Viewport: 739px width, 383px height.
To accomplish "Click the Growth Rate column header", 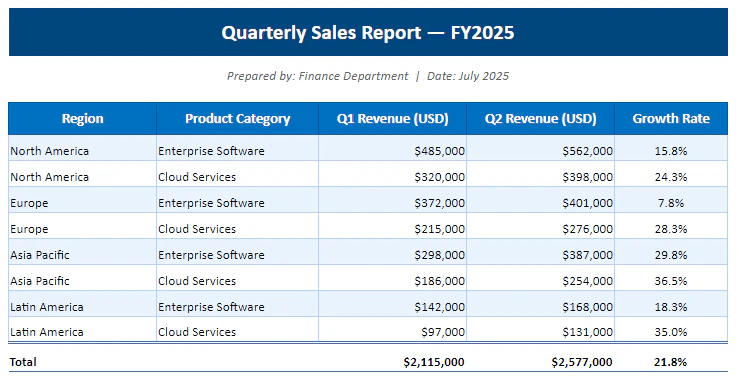I will click(x=671, y=118).
